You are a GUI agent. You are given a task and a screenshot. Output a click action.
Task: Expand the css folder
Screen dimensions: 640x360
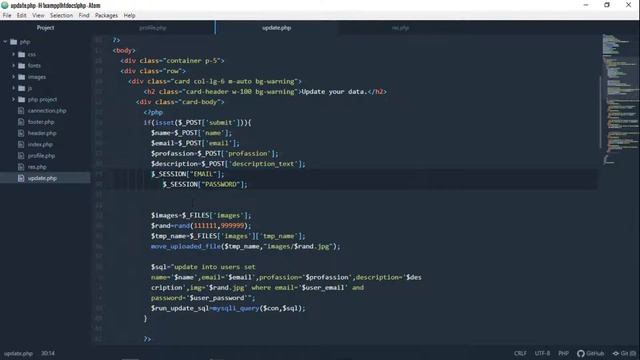[x=13, y=54]
